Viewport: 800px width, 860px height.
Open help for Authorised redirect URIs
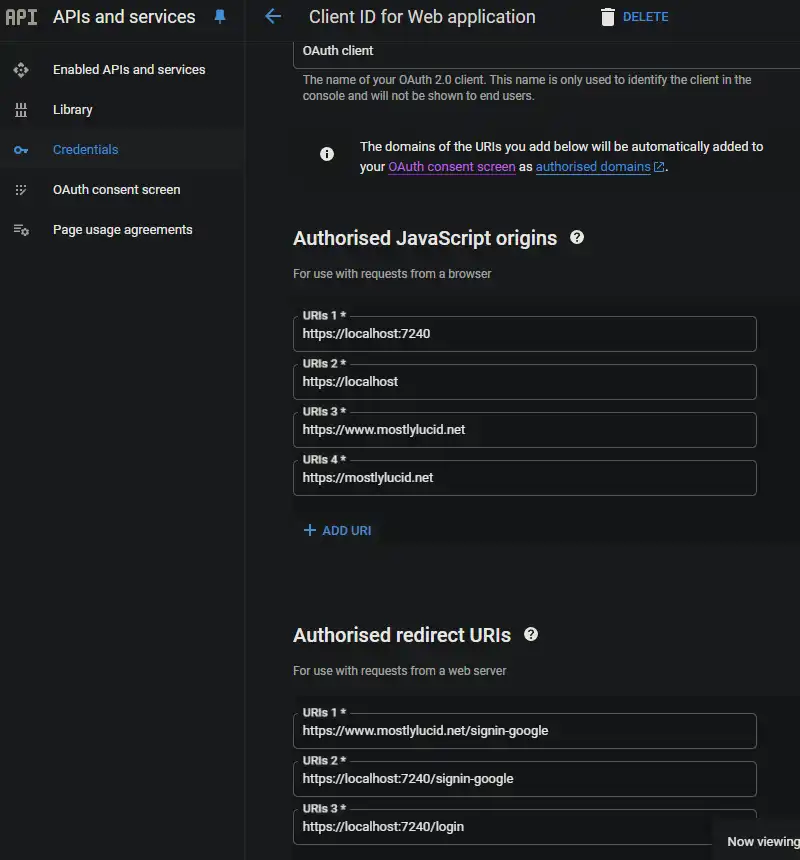[531, 634]
